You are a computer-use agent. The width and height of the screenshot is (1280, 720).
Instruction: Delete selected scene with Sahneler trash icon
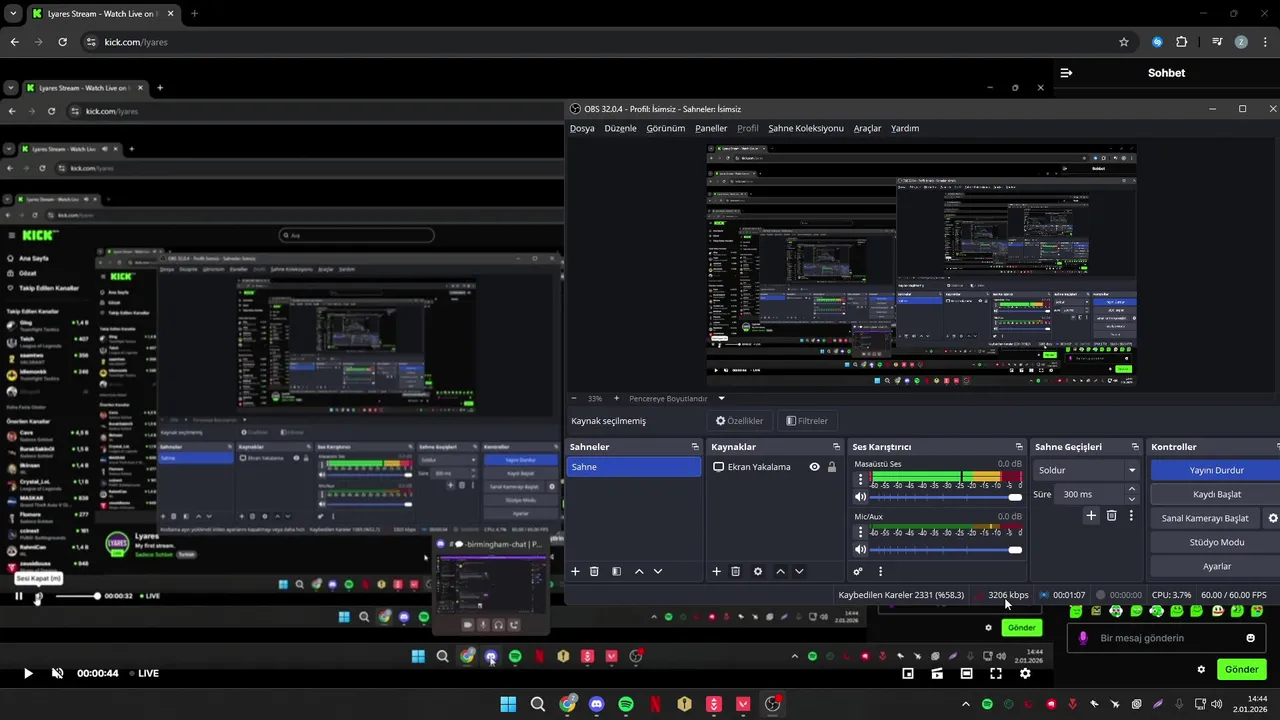(x=594, y=571)
